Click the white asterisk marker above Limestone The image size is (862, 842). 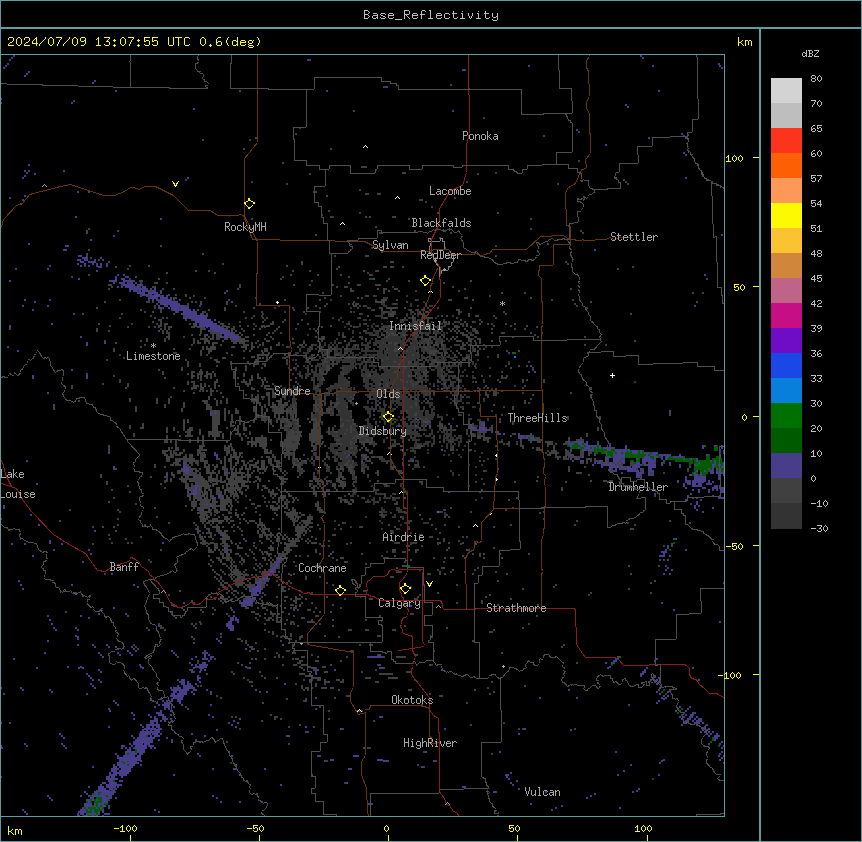[x=153, y=346]
